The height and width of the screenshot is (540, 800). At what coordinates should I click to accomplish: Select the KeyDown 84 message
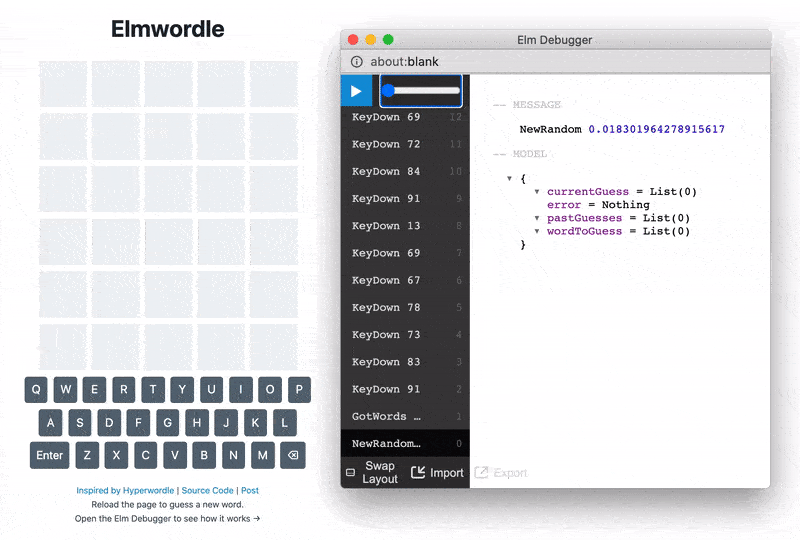pyautogui.click(x=405, y=171)
